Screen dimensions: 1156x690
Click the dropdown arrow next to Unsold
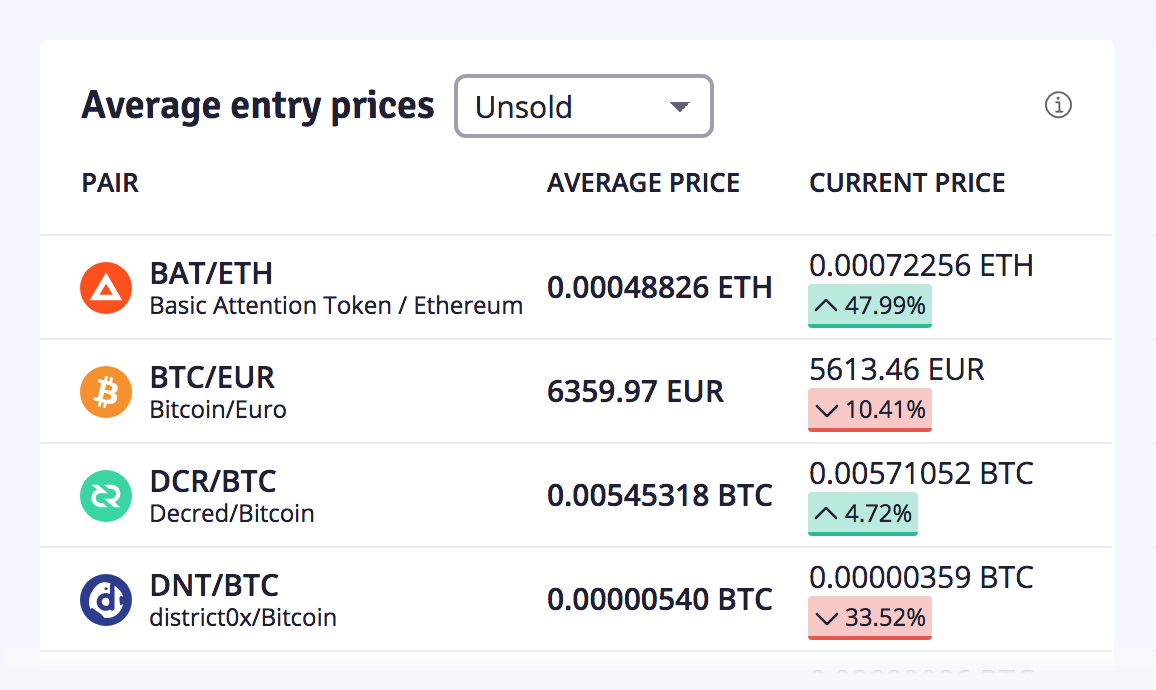pos(679,107)
